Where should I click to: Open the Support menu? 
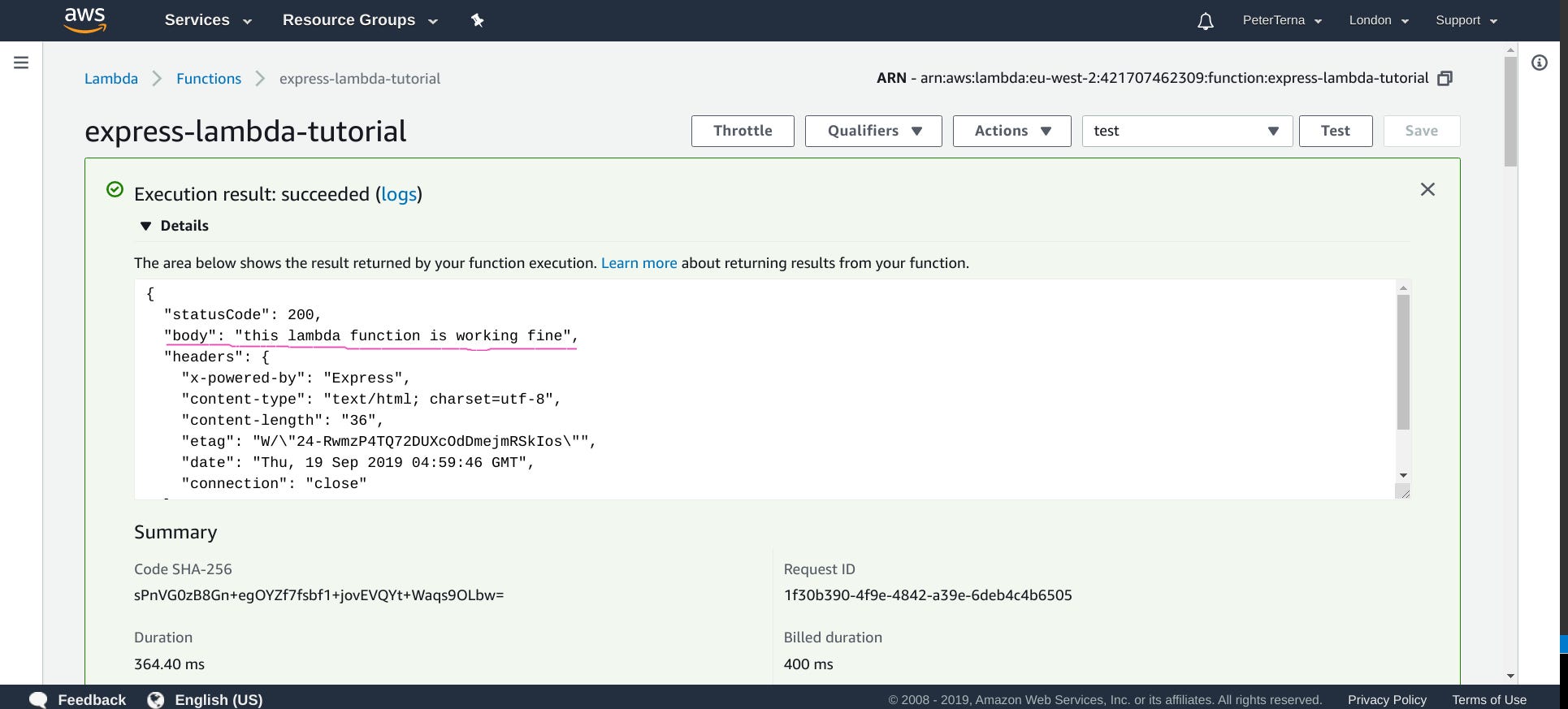tap(1466, 20)
